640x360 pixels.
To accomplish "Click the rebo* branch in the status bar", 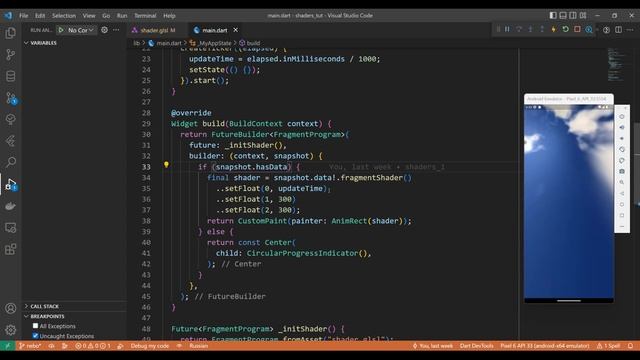I will pos(31,346).
